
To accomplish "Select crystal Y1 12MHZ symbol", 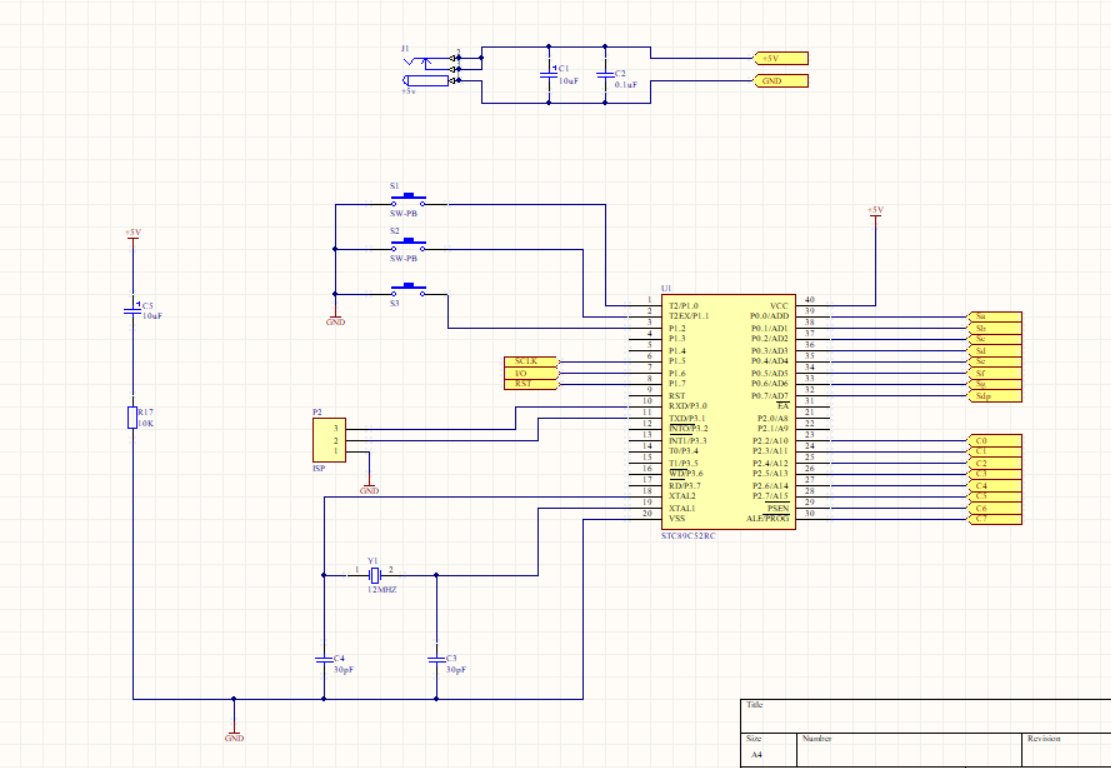I will [376, 575].
